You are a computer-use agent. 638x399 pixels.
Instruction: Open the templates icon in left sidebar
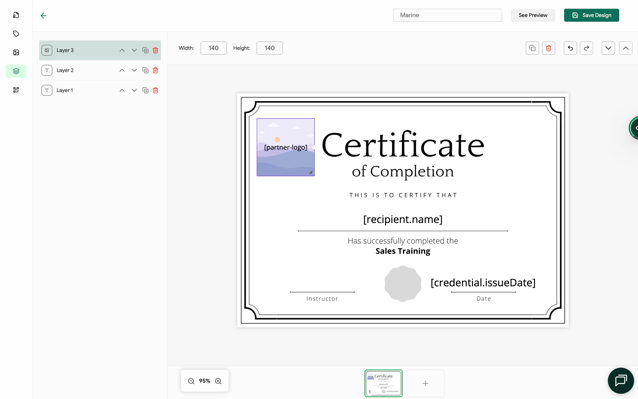click(16, 15)
